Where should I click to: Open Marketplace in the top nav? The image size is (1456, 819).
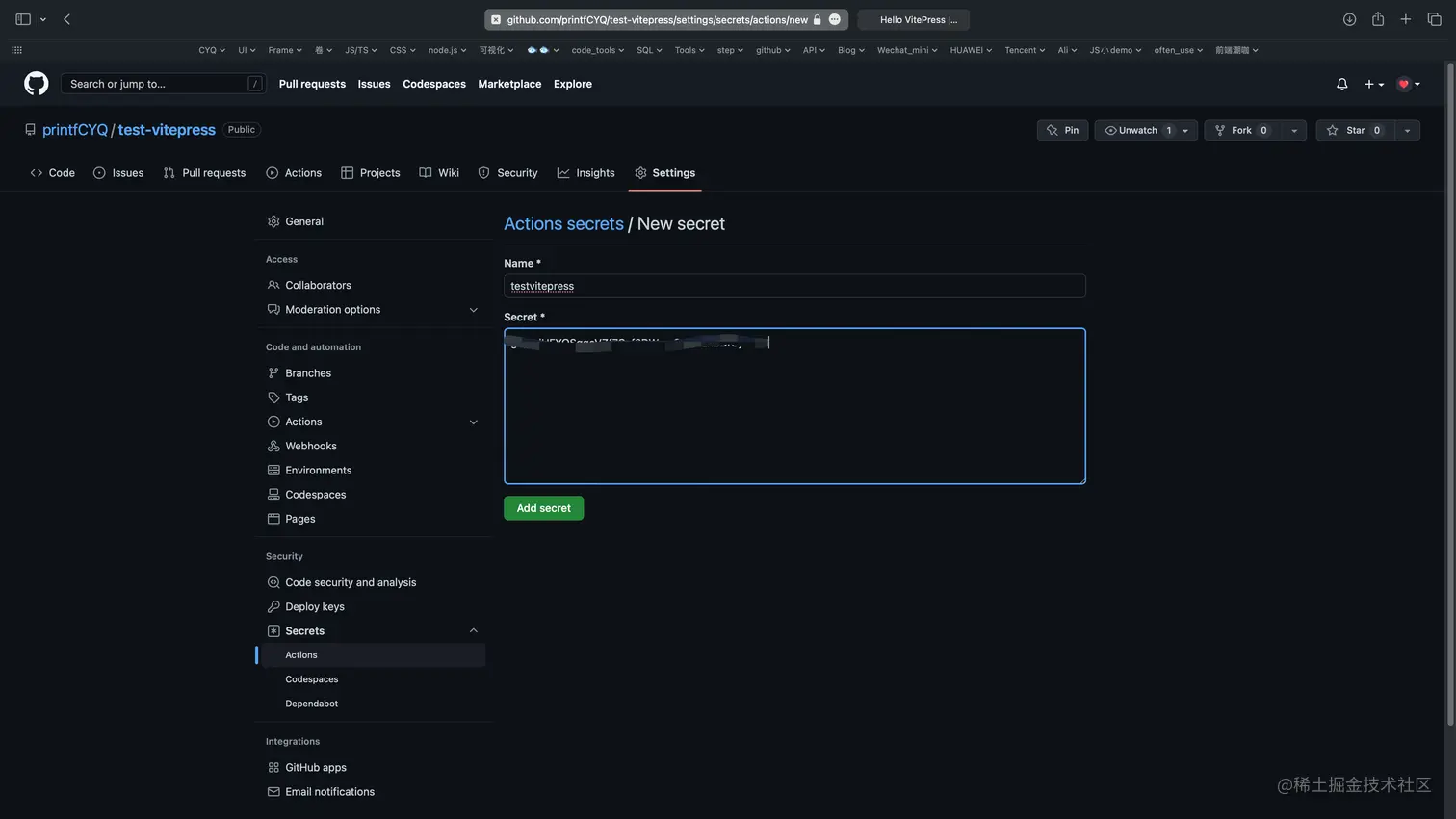click(x=509, y=84)
